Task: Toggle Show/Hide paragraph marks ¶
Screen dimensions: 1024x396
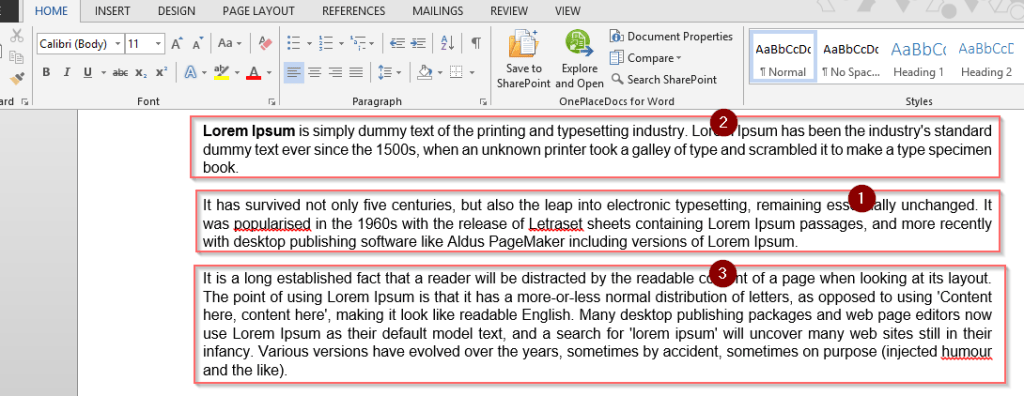Action: point(476,44)
